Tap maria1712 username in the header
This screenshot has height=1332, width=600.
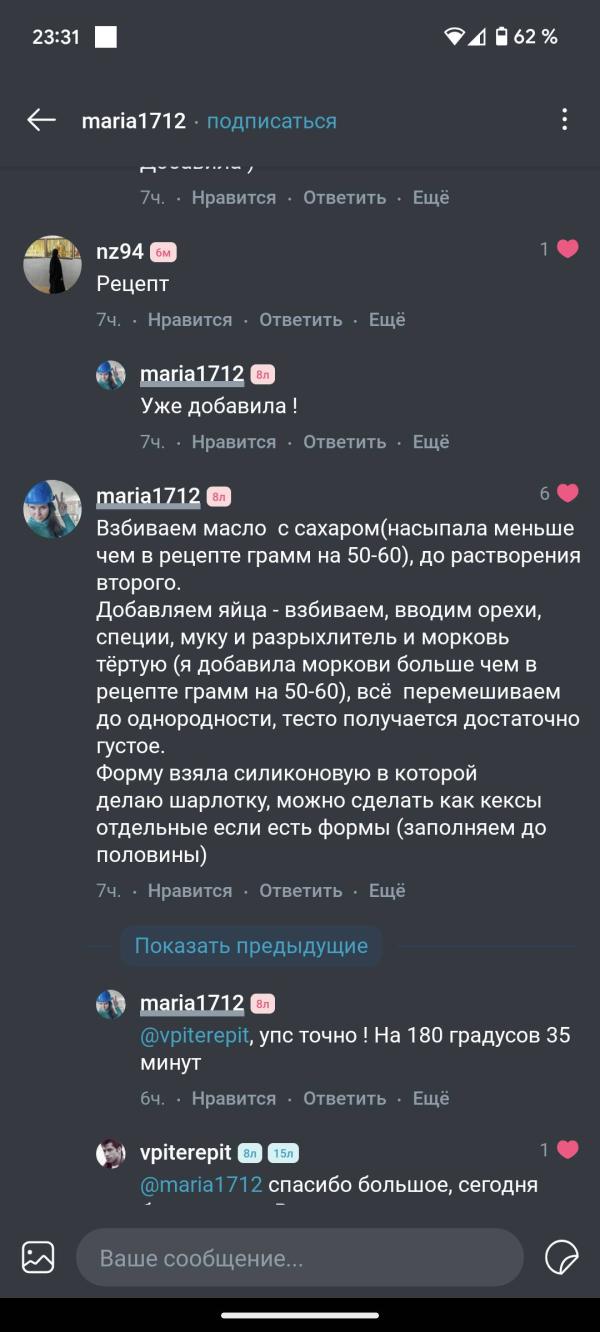click(x=134, y=121)
